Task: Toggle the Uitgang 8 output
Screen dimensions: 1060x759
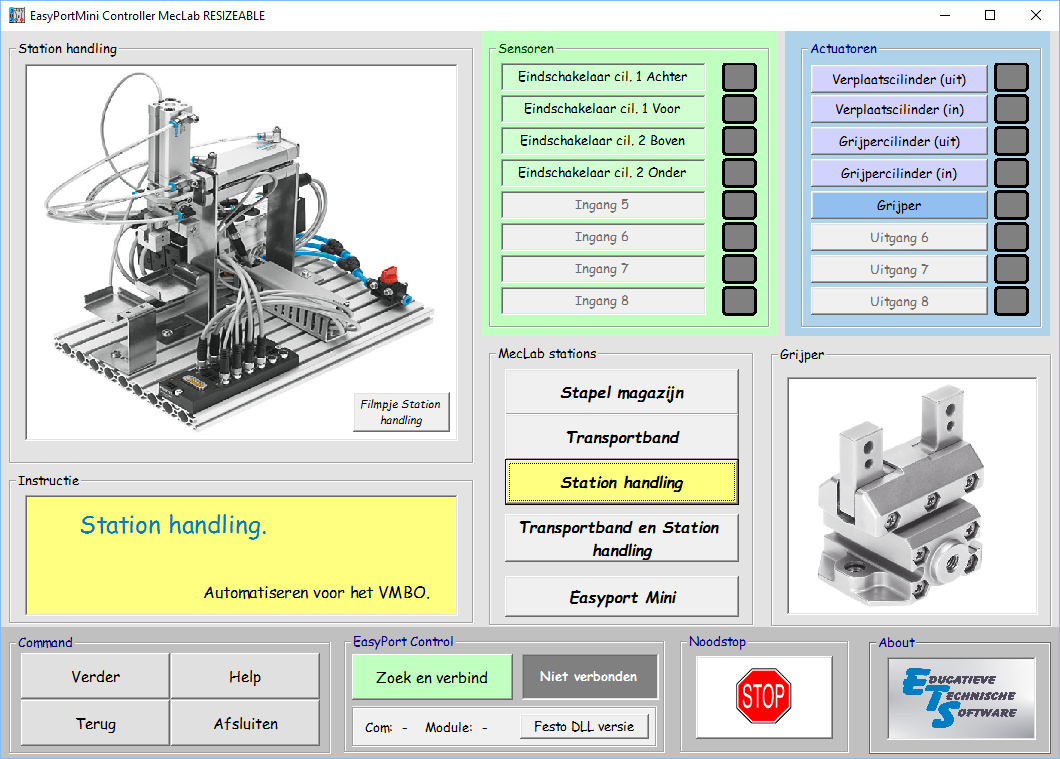Action: coord(898,301)
